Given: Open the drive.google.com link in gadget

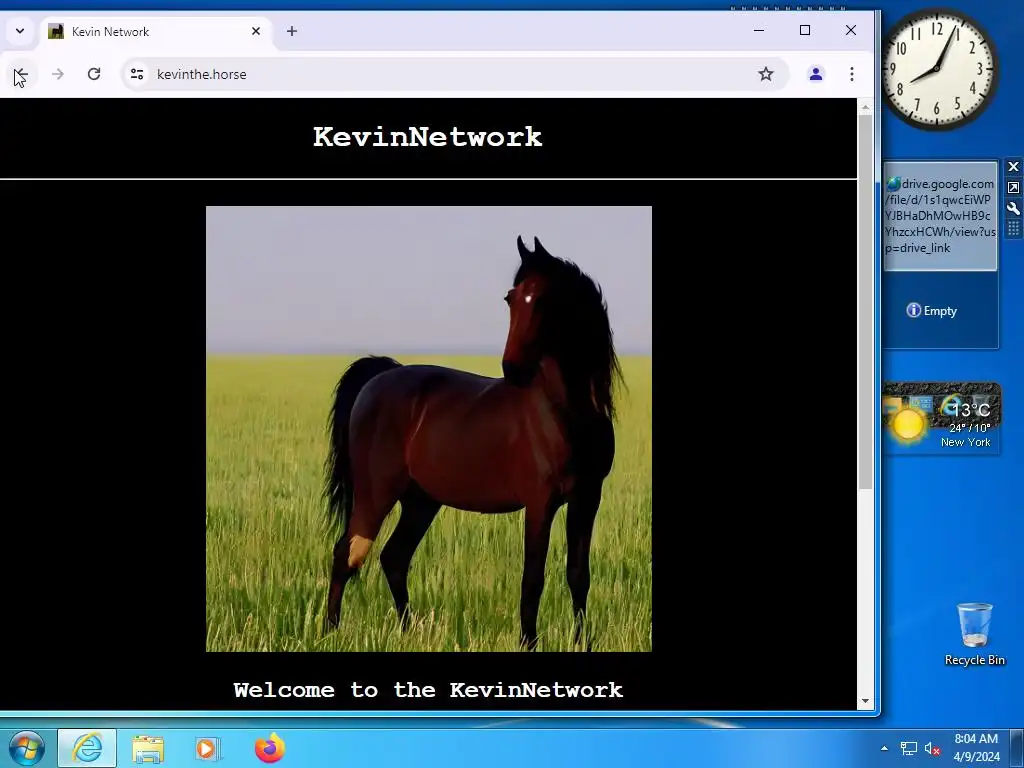Looking at the screenshot, I should click(940, 216).
